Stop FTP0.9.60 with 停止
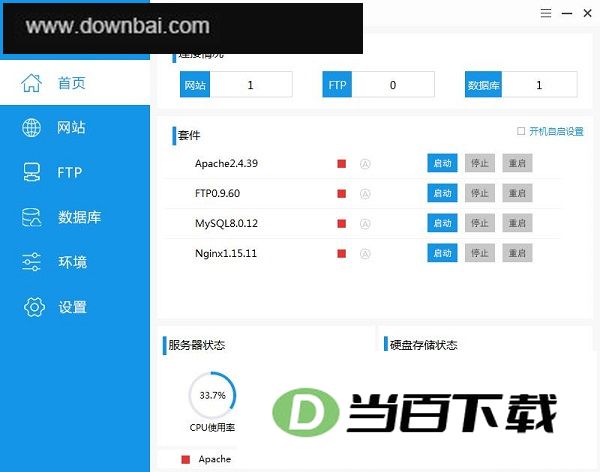Viewport: 600px width, 472px height. point(480,193)
